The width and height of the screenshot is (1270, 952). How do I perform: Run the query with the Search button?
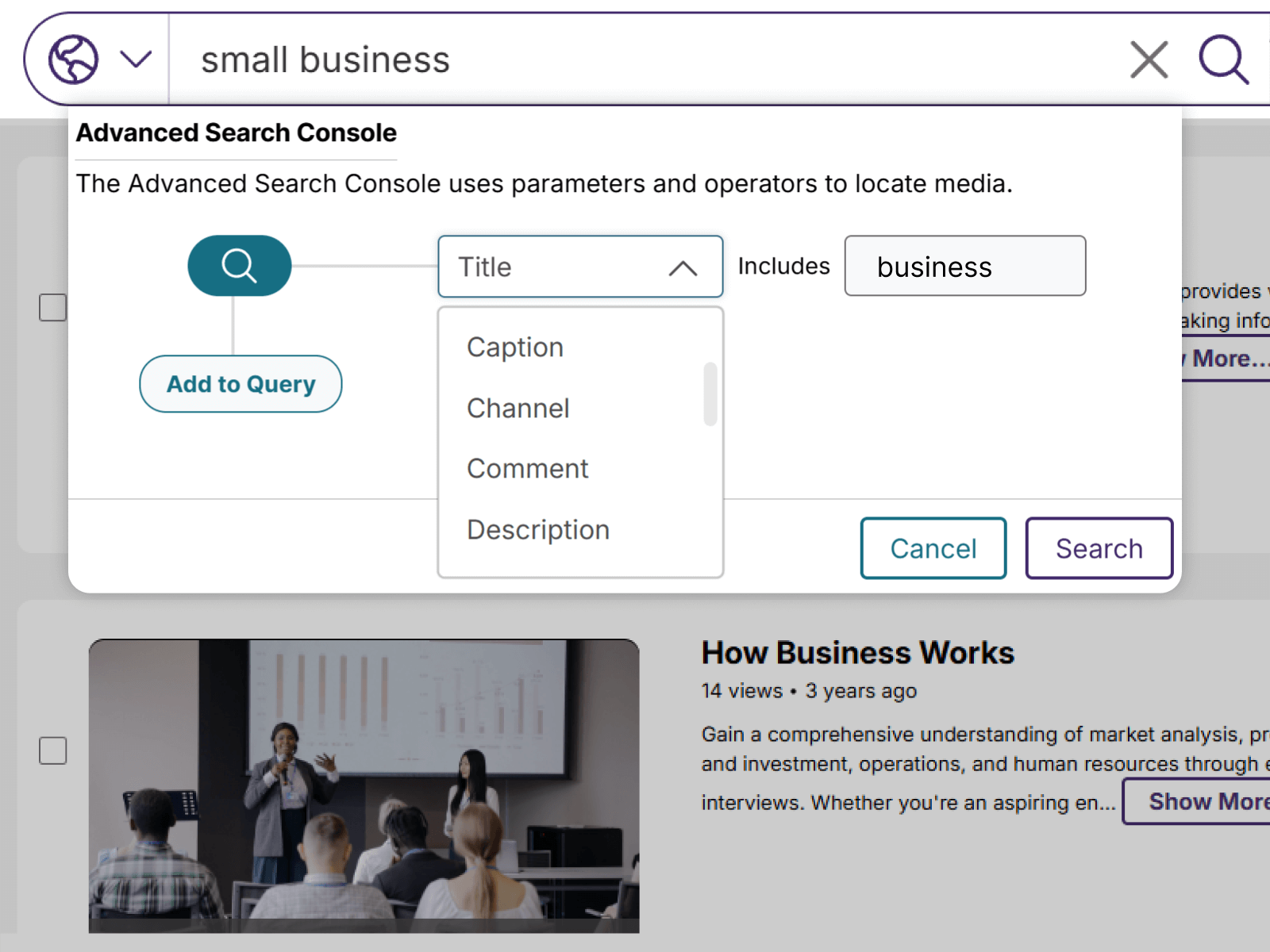(1099, 548)
